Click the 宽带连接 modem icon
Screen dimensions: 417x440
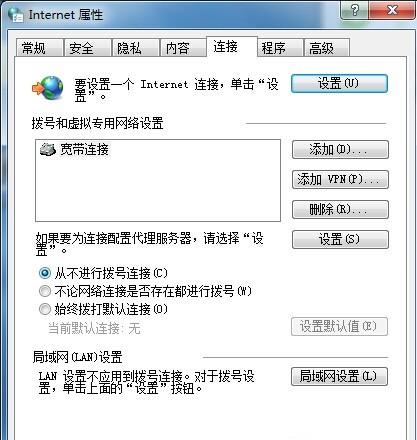tap(48, 150)
